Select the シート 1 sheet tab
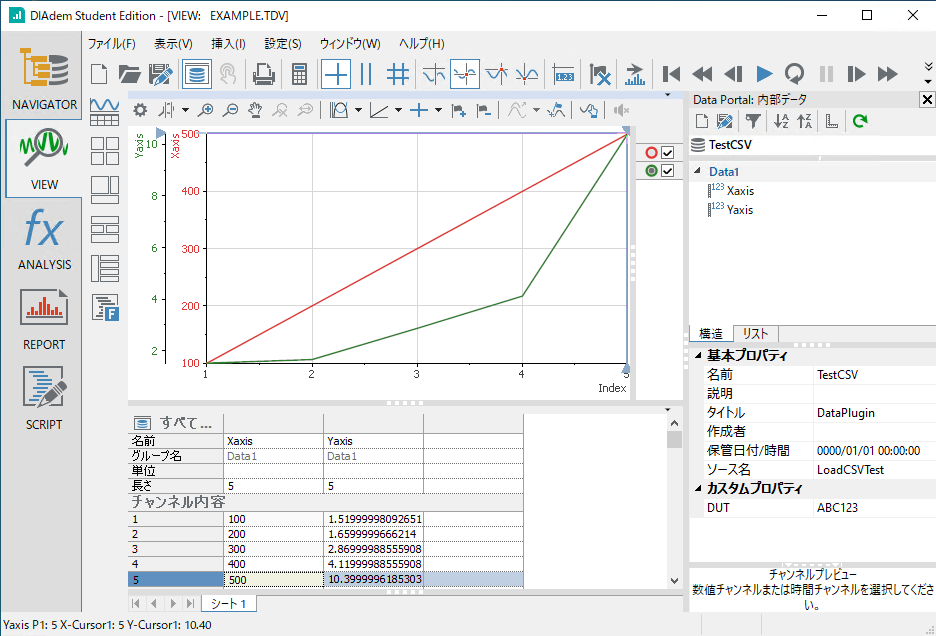Screen dimensions: 936x636 [x=229, y=604]
